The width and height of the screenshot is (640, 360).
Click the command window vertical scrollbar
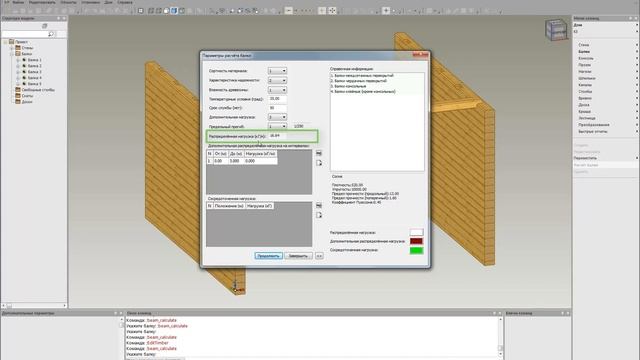pos(501,335)
